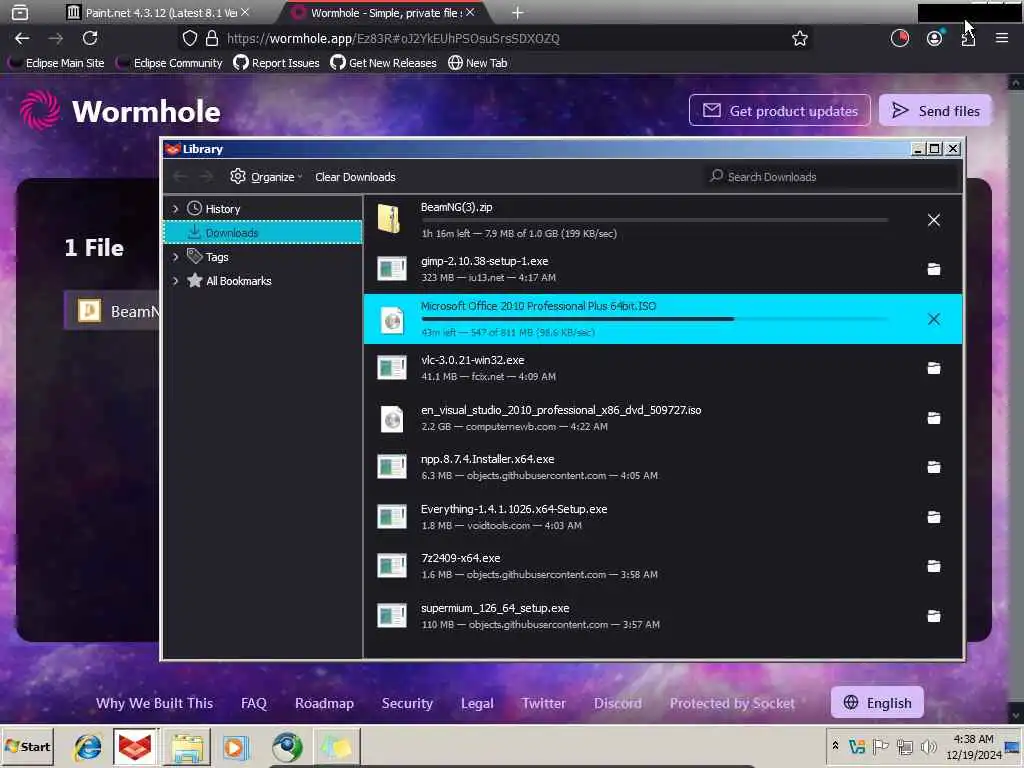Click the Microsoft Office download progress bar
This screenshot has height=768, width=1024.
pyautogui.click(x=654, y=319)
